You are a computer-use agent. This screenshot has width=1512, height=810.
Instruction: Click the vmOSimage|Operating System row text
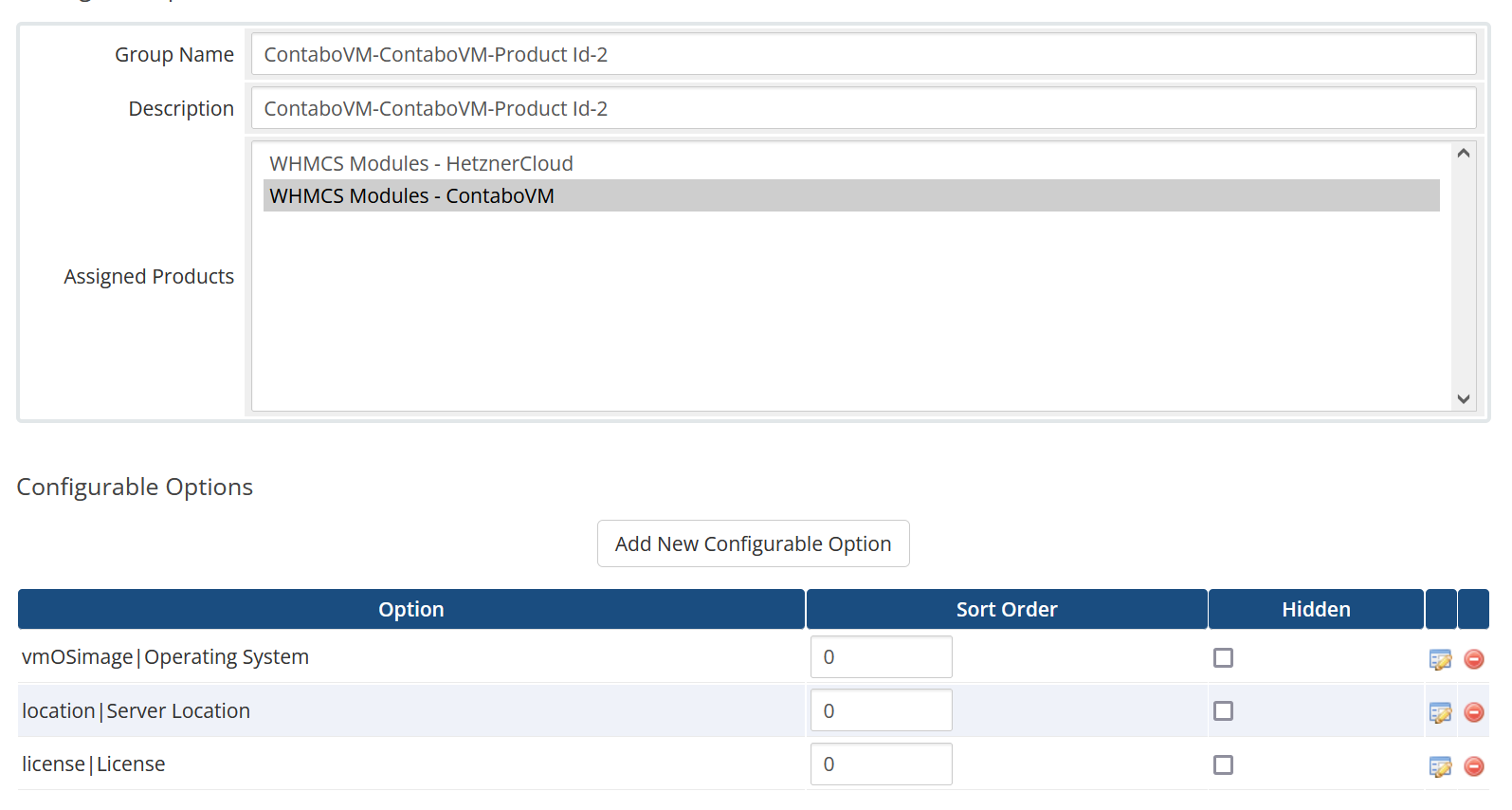click(x=165, y=657)
